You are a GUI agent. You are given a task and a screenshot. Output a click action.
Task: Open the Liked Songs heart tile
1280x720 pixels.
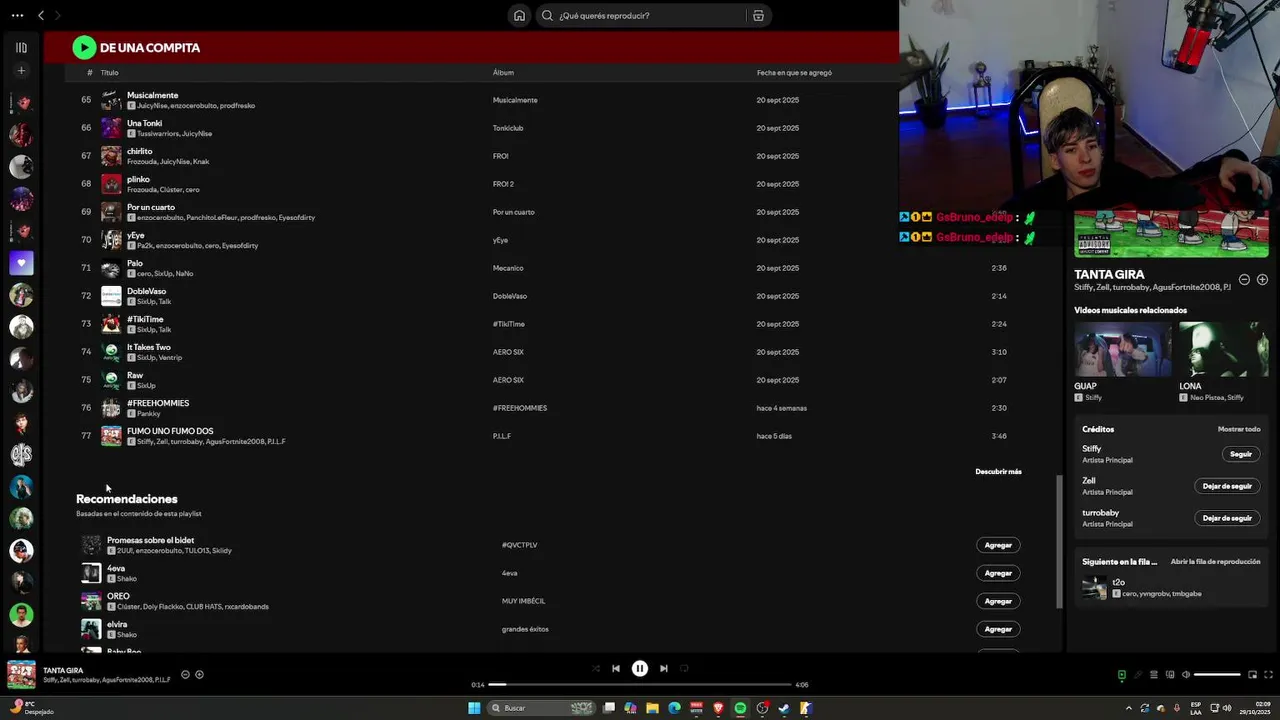click(x=21, y=263)
